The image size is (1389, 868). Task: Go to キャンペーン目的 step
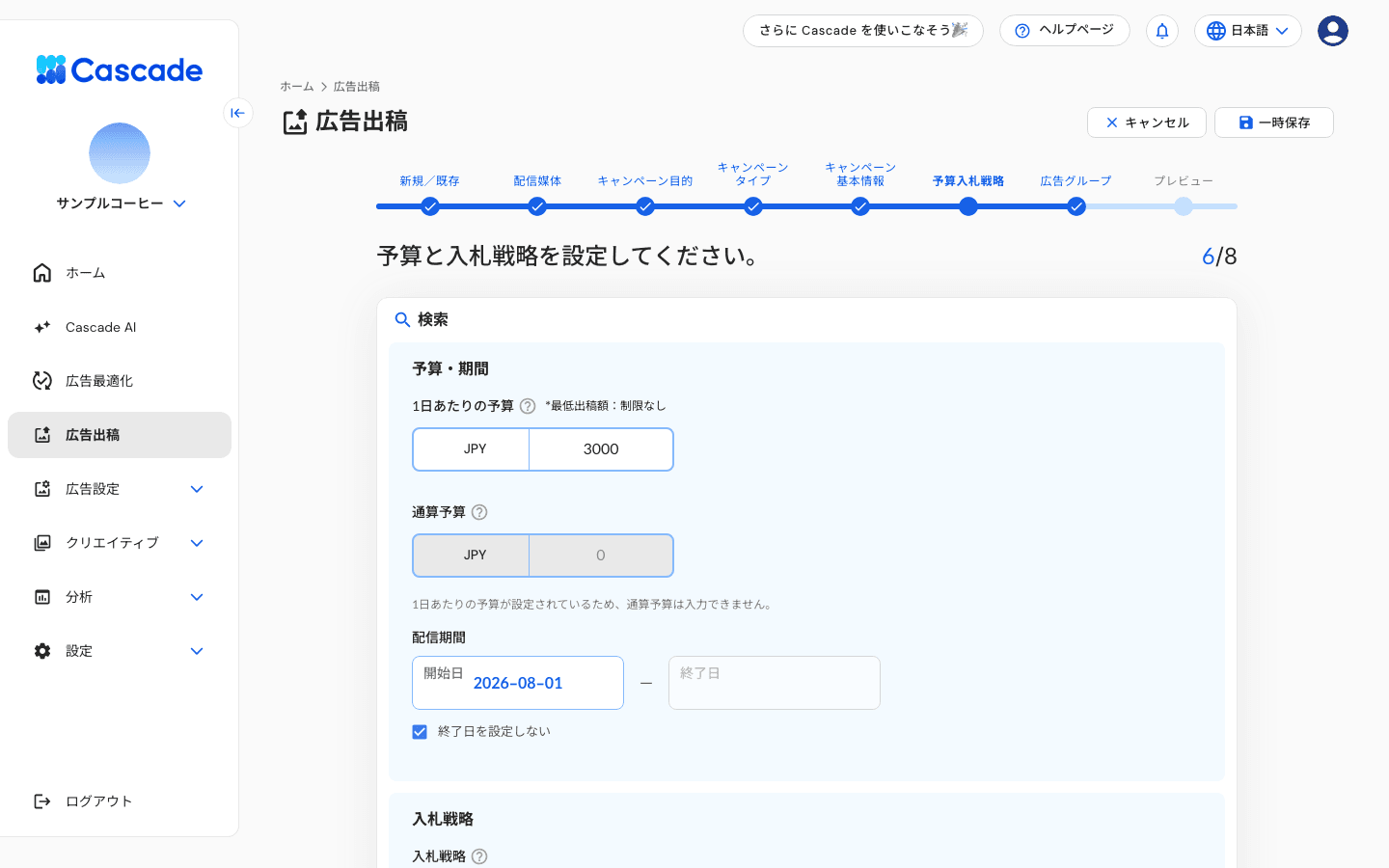pyautogui.click(x=645, y=206)
